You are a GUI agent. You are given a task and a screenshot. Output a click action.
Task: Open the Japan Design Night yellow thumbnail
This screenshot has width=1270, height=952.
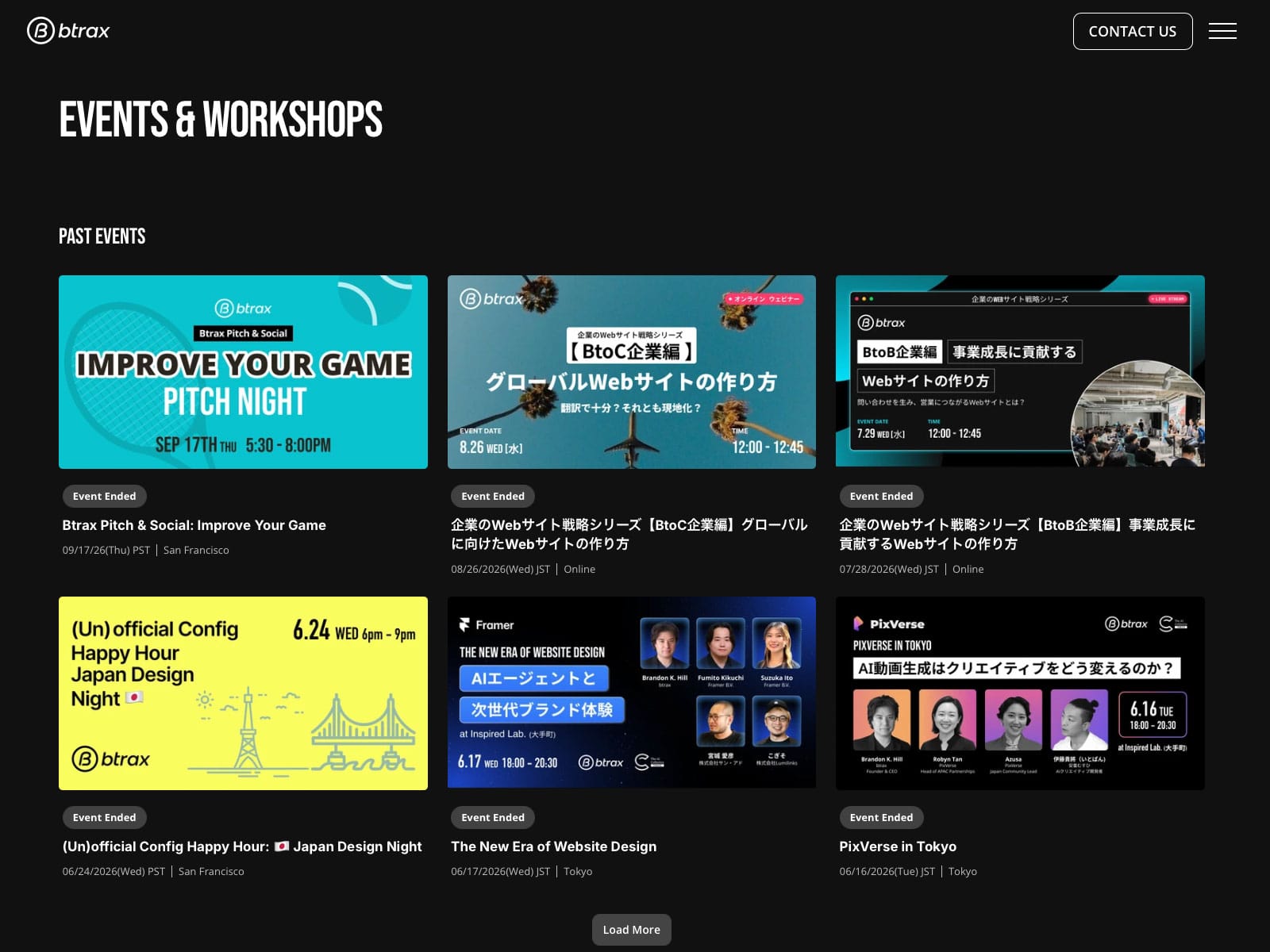click(x=243, y=693)
